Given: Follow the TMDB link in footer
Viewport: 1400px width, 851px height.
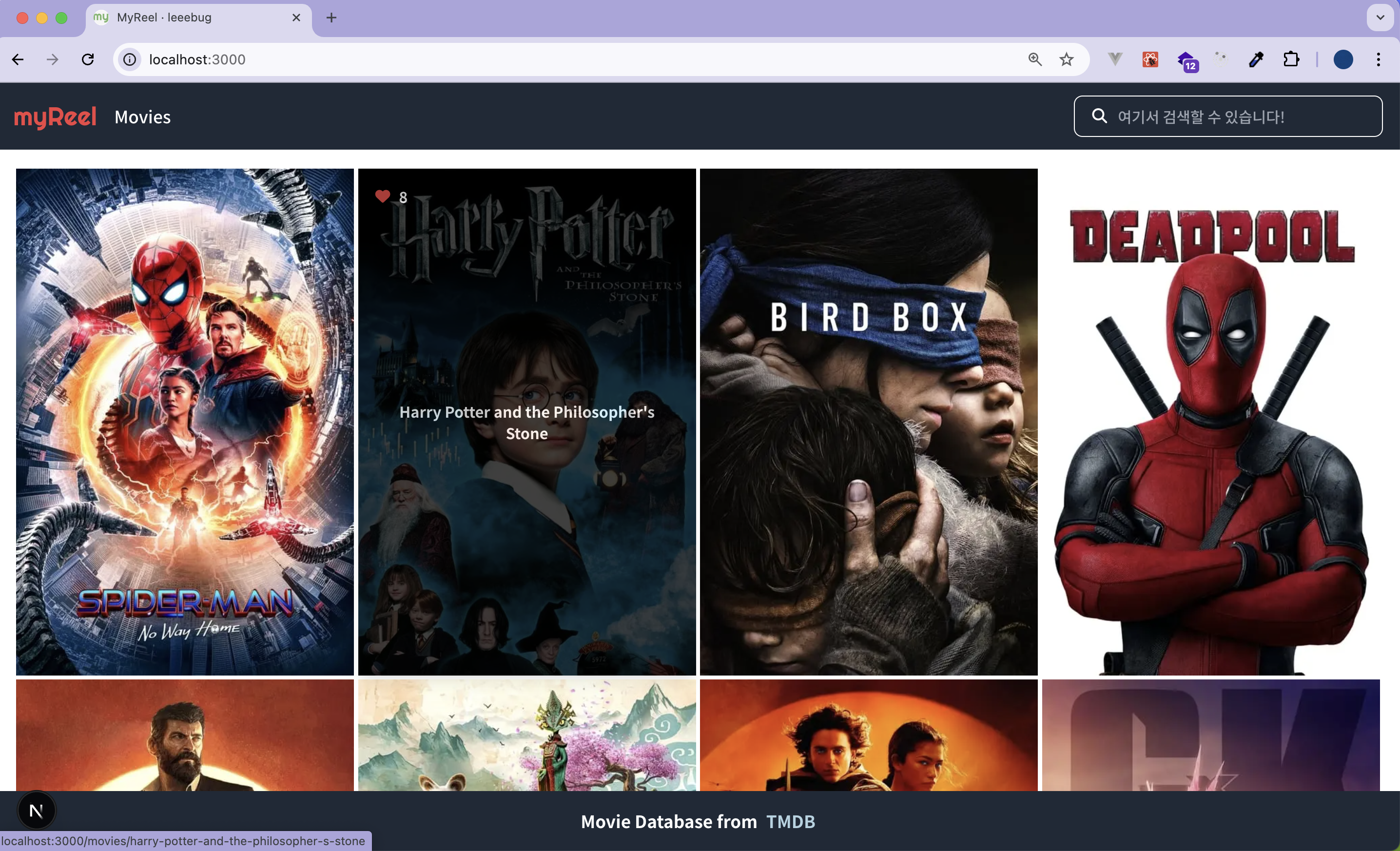Looking at the screenshot, I should (x=791, y=821).
